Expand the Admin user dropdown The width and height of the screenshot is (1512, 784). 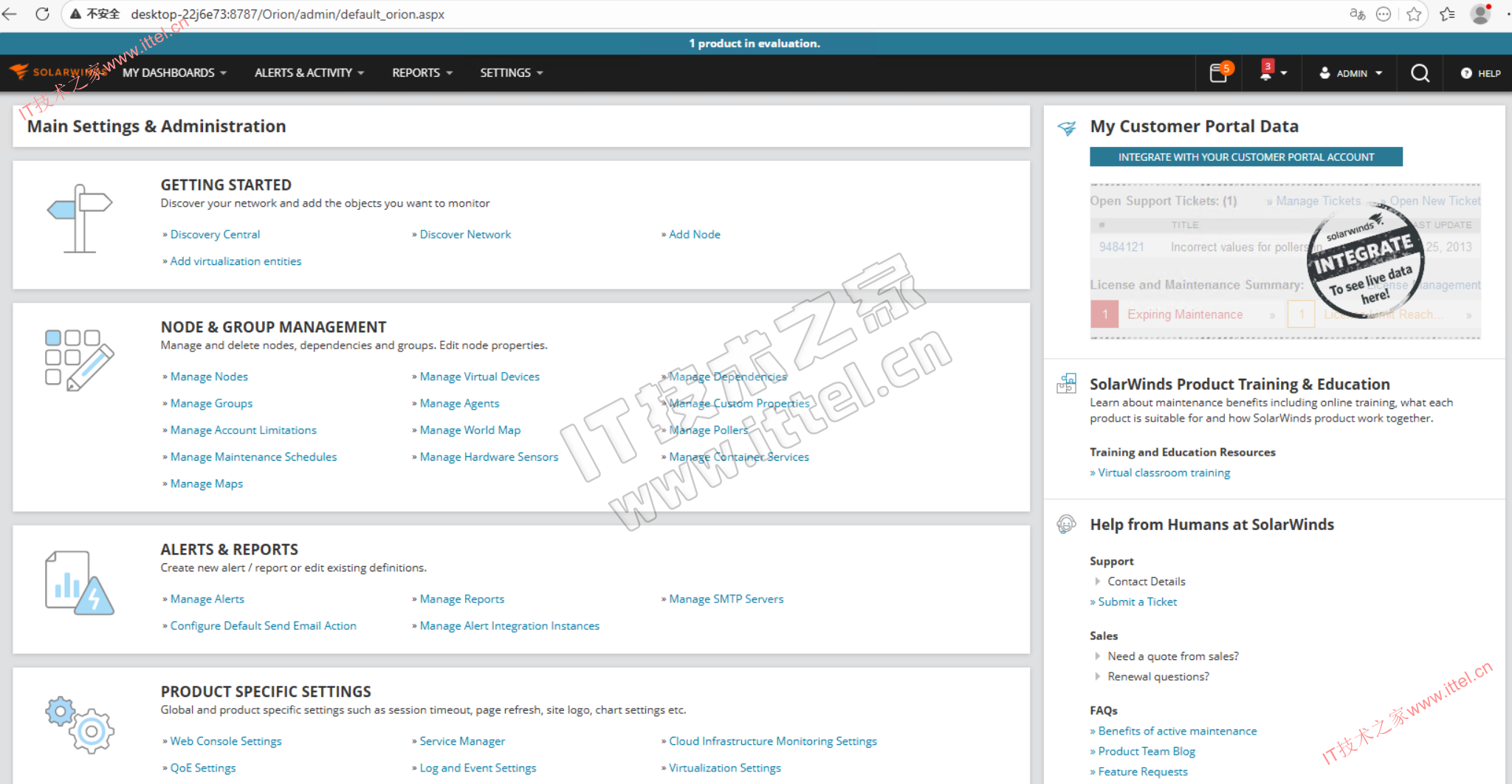(x=1351, y=73)
